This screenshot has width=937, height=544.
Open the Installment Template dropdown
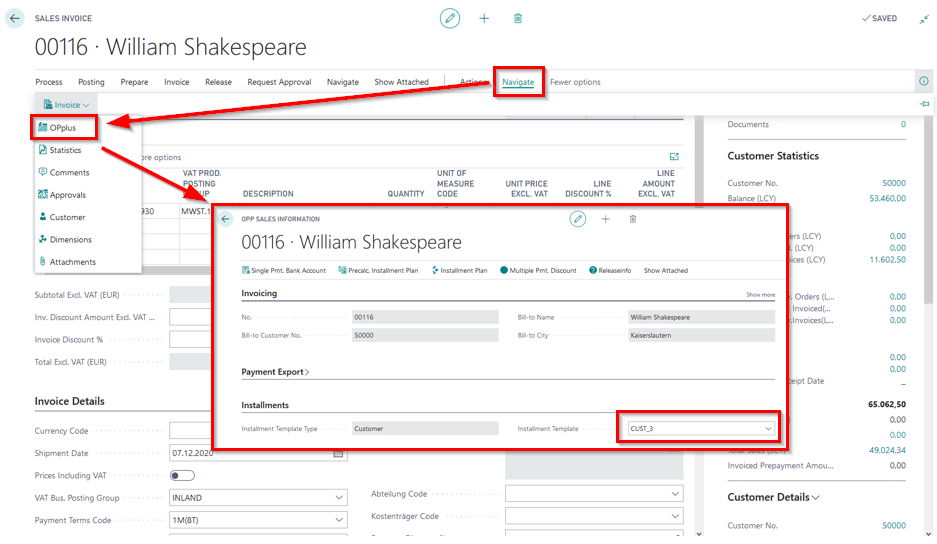coord(768,428)
